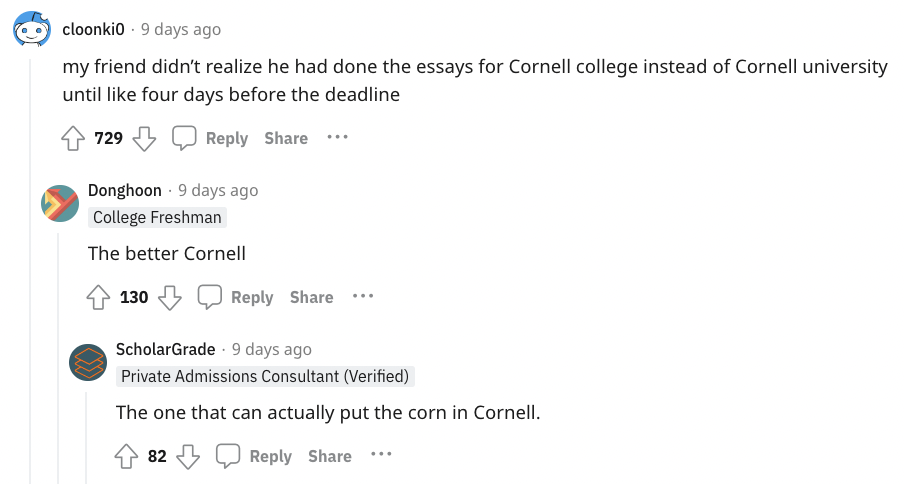
Task: Reply to Donghoon's comment
Action: [x=236, y=297]
